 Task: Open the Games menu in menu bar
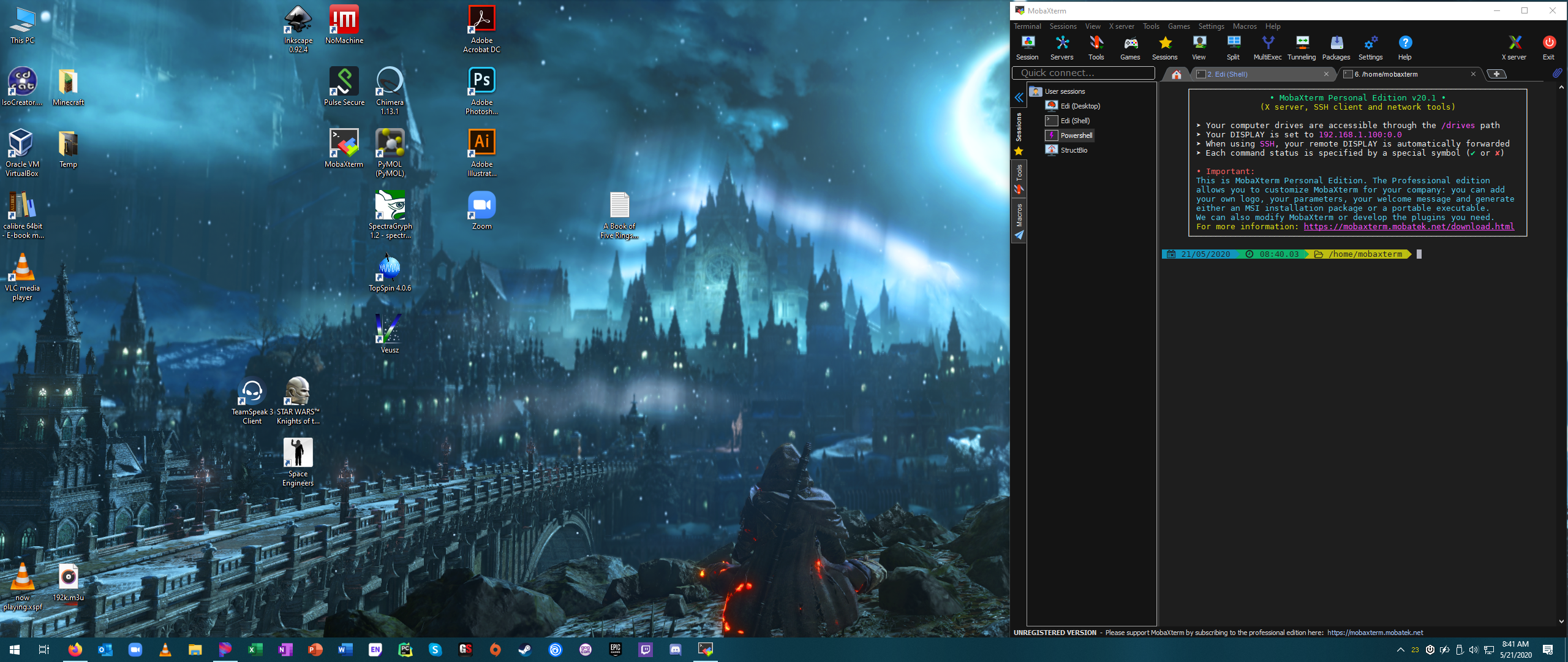tap(1178, 26)
